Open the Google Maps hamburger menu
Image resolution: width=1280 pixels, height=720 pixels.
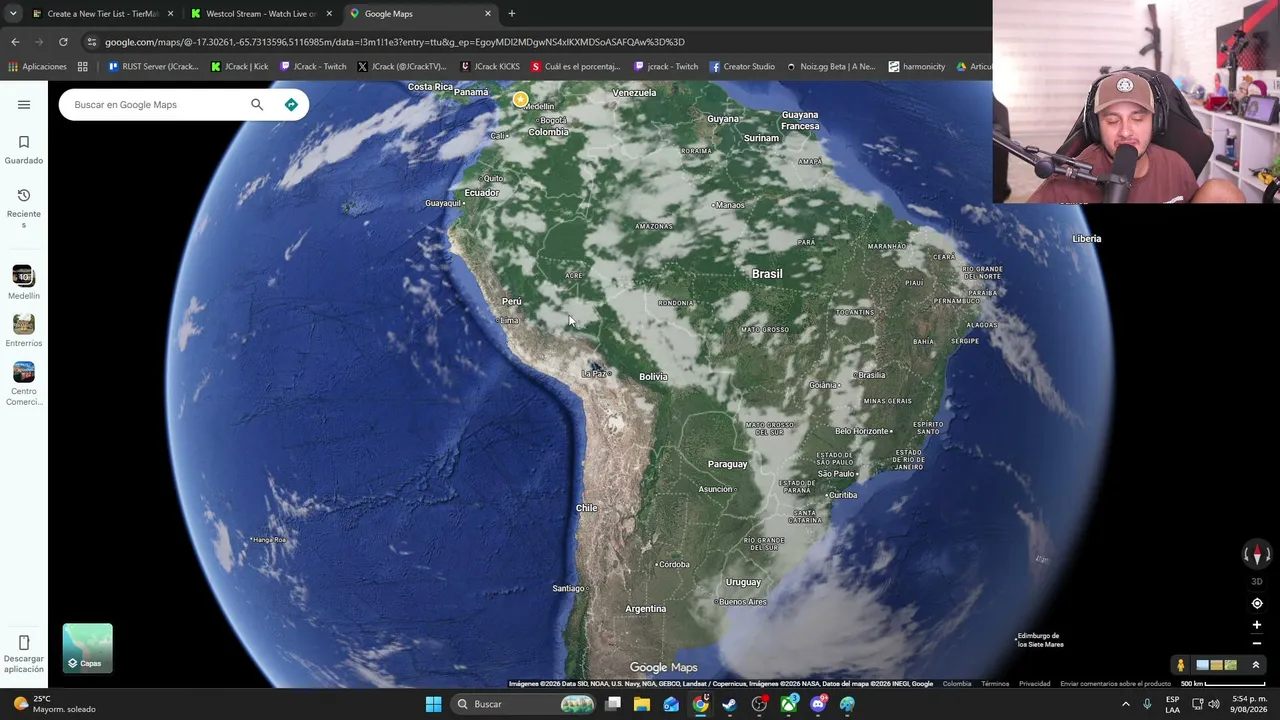(x=24, y=104)
